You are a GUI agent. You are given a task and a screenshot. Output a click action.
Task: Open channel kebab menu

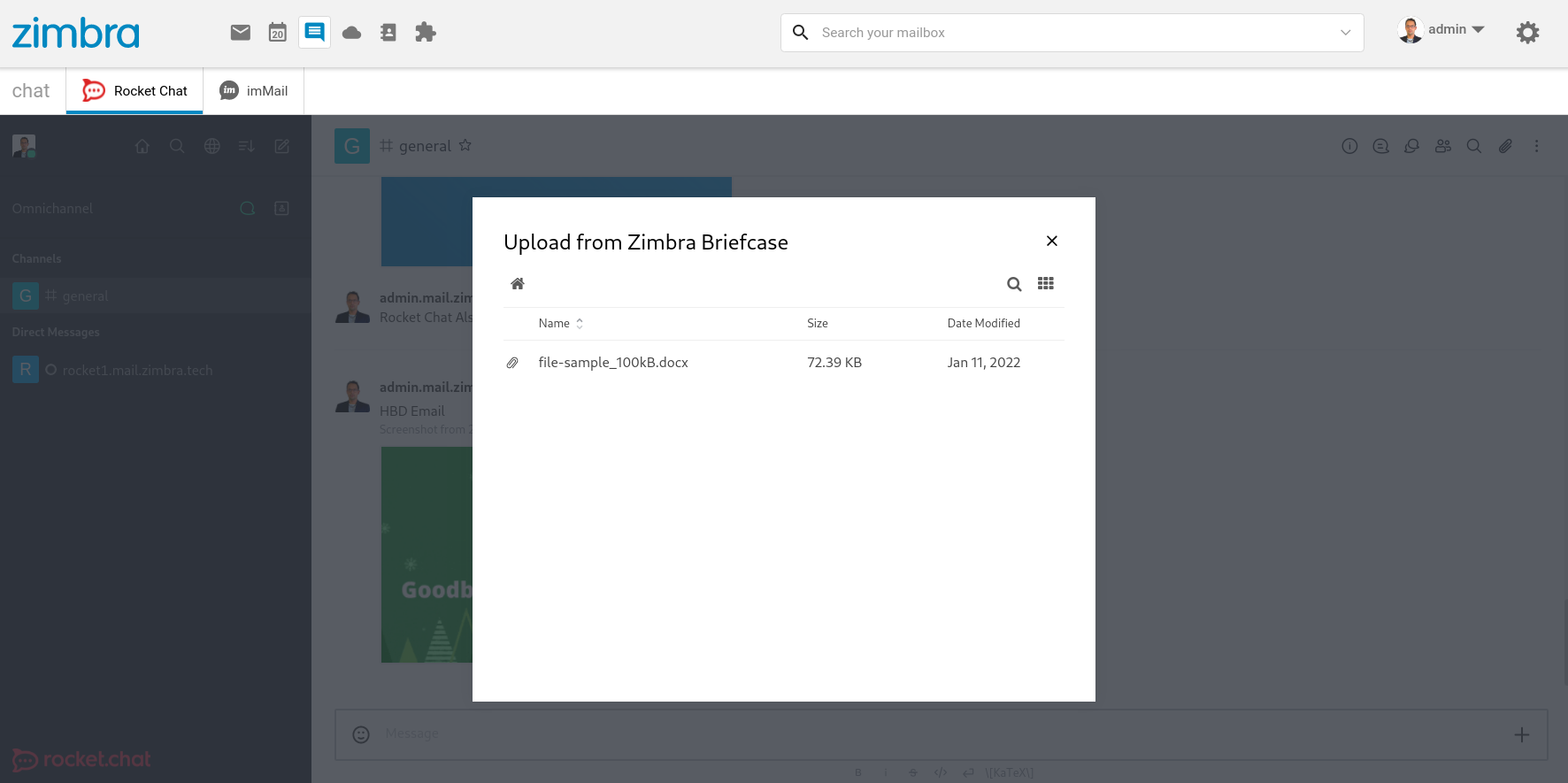(x=1536, y=146)
